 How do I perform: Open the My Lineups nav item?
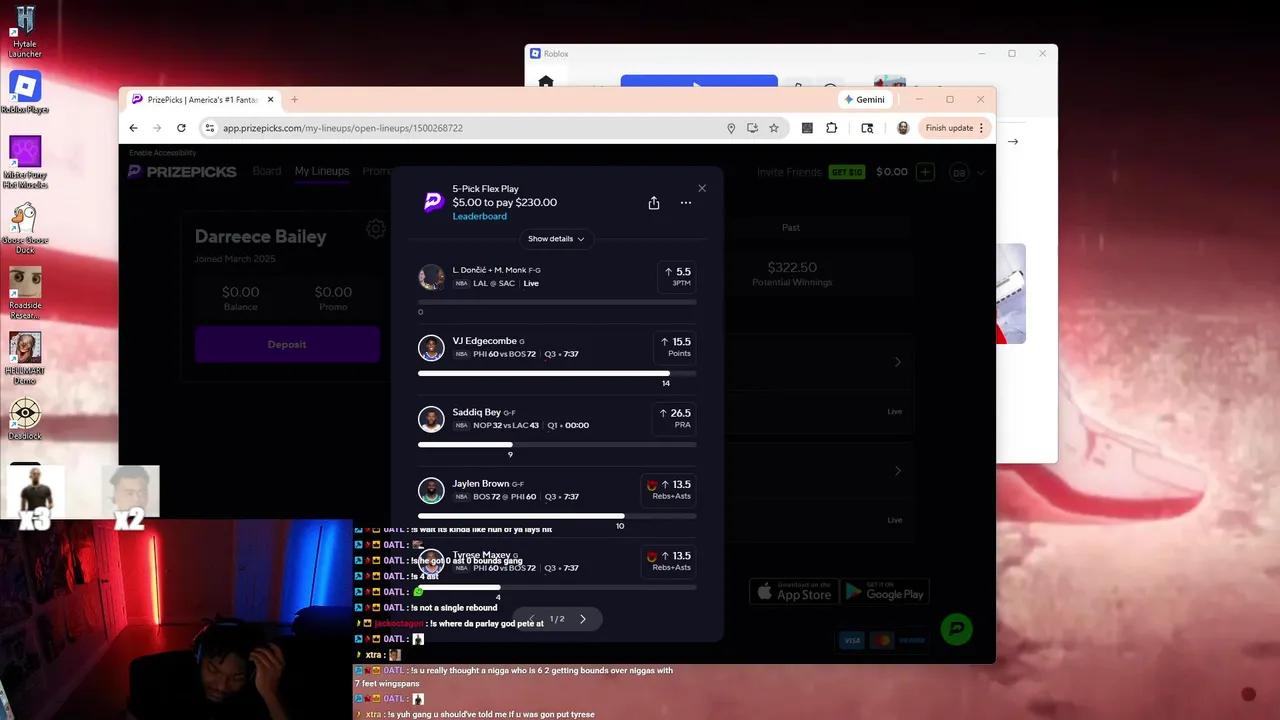tap(322, 171)
